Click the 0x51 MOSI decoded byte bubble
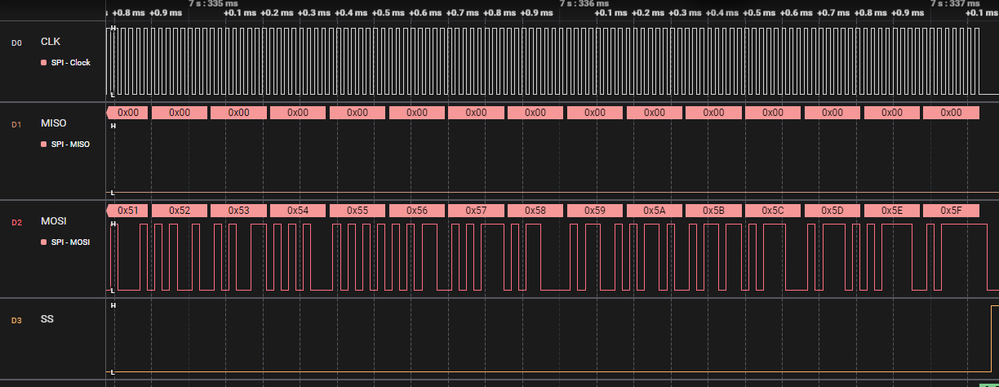999x387 pixels. pyautogui.click(x=127, y=210)
